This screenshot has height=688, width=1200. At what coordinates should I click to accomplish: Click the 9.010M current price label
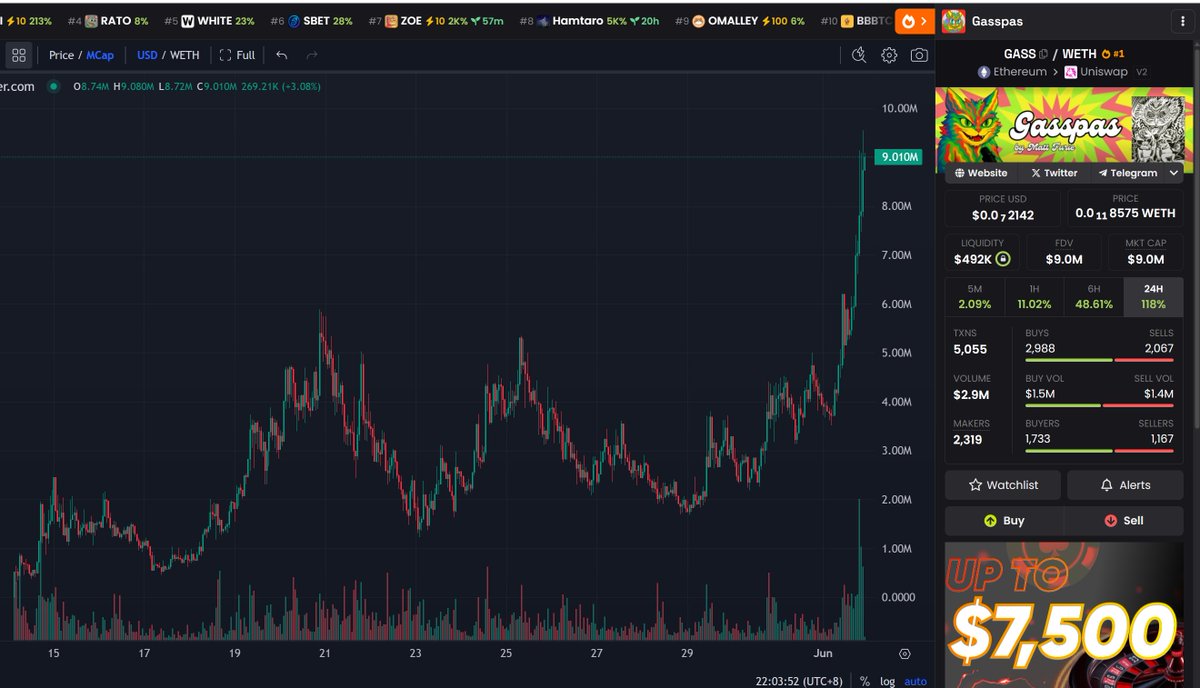point(898,157)
